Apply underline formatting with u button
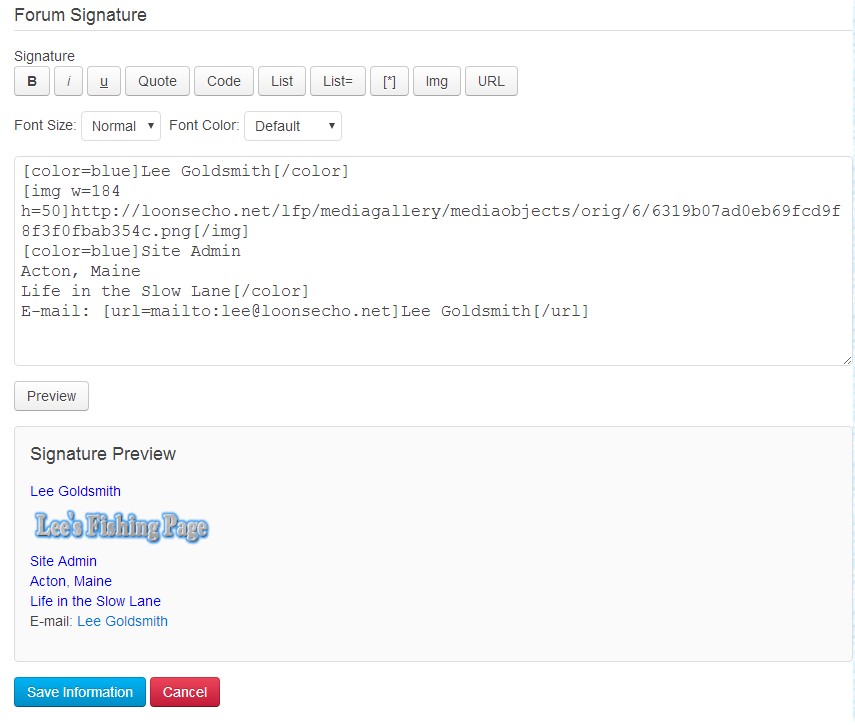This screenshot has height=725, width=855. (x=104, y=82)
